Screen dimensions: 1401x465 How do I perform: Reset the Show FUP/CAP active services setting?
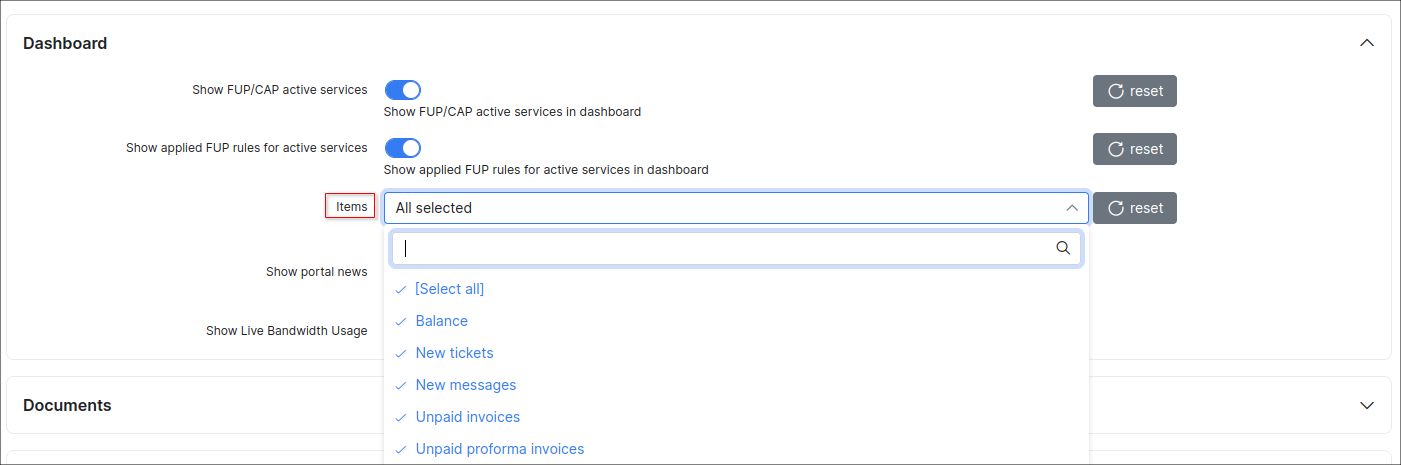point(1134,91)
